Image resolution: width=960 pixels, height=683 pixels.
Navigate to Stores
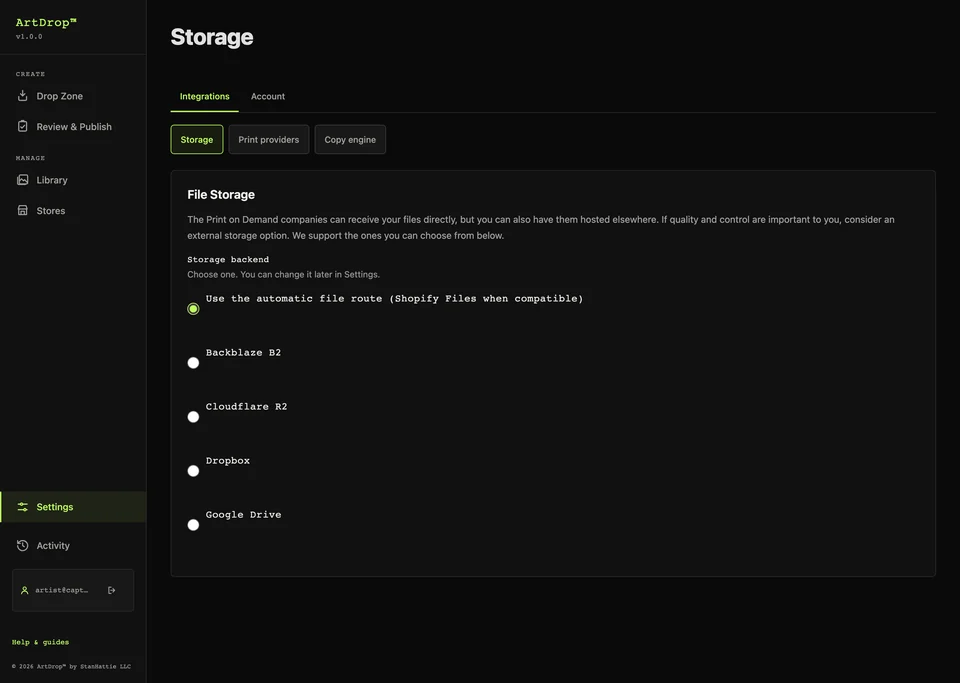tap(73, 211)
